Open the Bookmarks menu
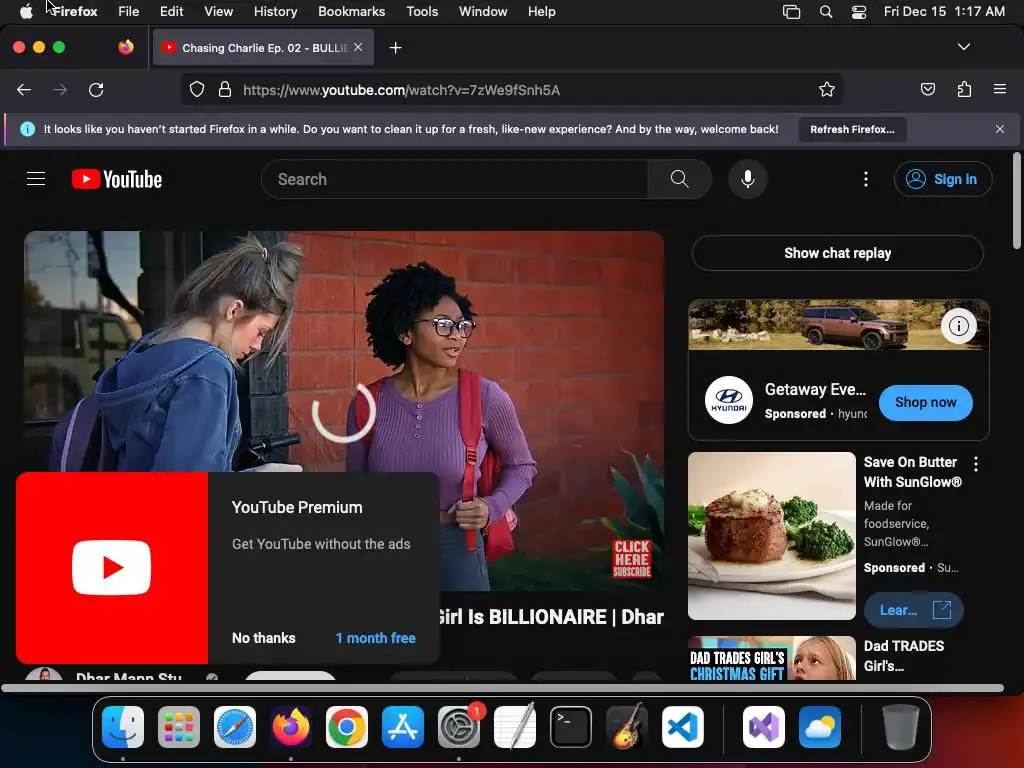The width and height of the screenshot is (1024, 768). point(351,11)
